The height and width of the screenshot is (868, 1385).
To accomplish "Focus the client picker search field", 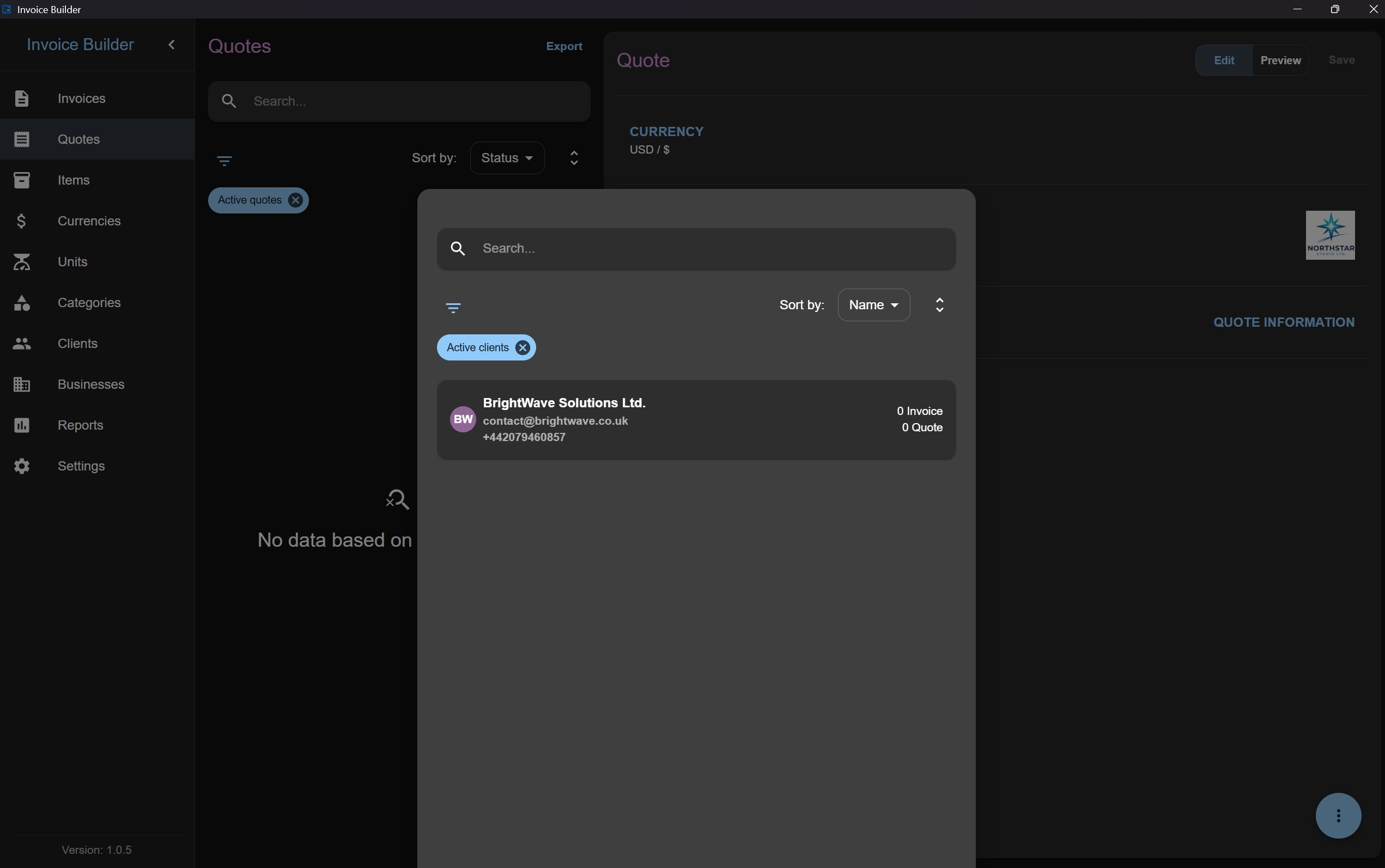I will pyautogui.click(x=696, y=248).
